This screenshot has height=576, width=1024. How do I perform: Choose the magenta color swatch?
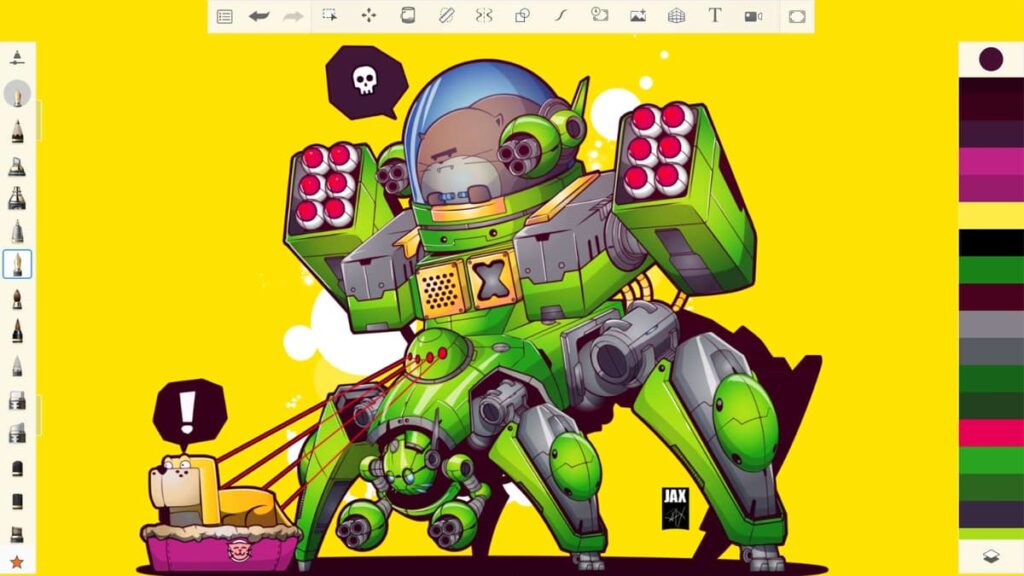(x=990, y=160)
